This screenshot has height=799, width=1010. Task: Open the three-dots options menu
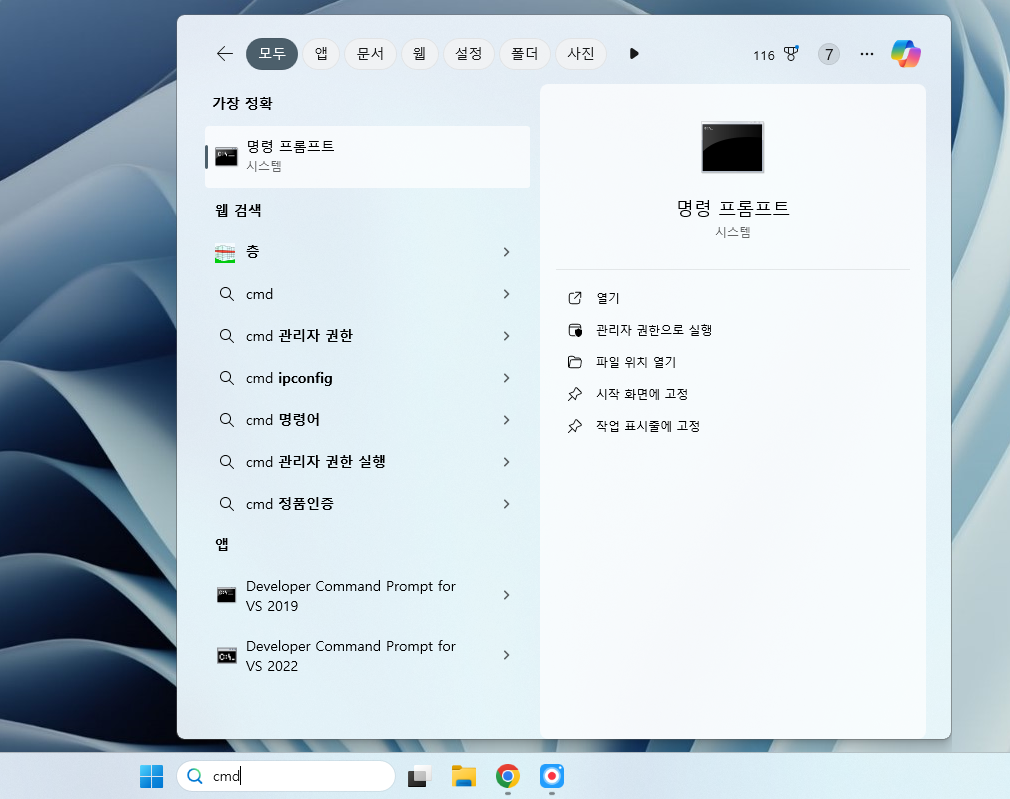click(x=867, y=54)
